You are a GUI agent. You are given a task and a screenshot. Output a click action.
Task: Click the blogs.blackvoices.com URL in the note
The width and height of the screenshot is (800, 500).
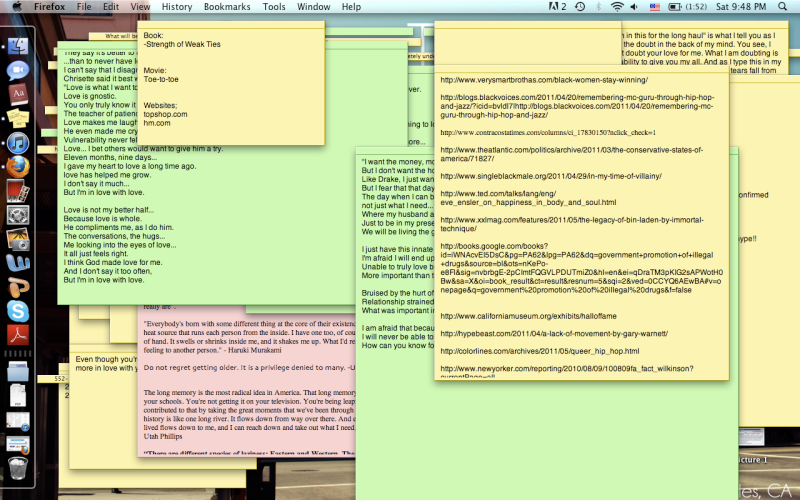(577, 106)
